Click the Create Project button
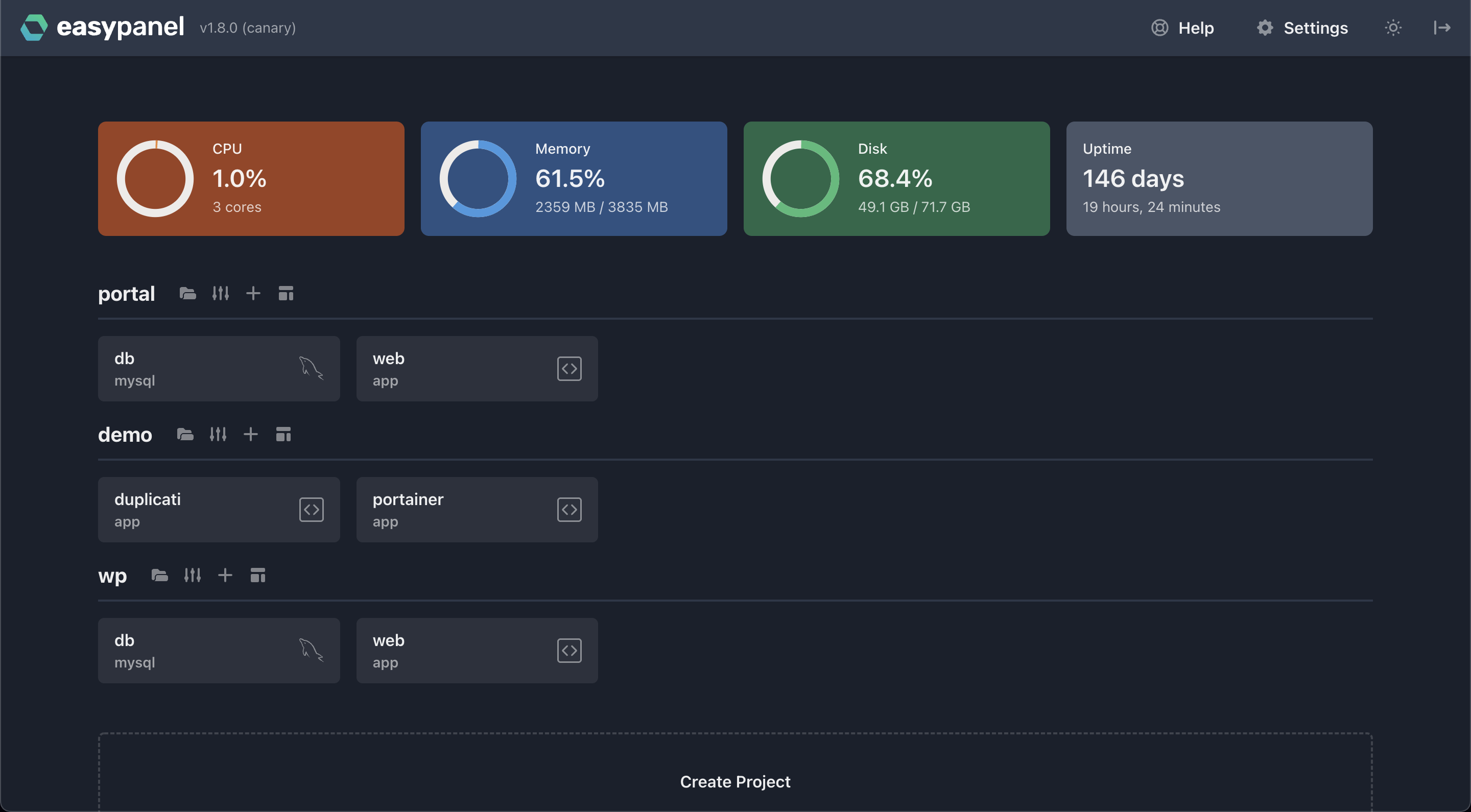This screenshot has width=1471, height=812. (x=735, y=781)
